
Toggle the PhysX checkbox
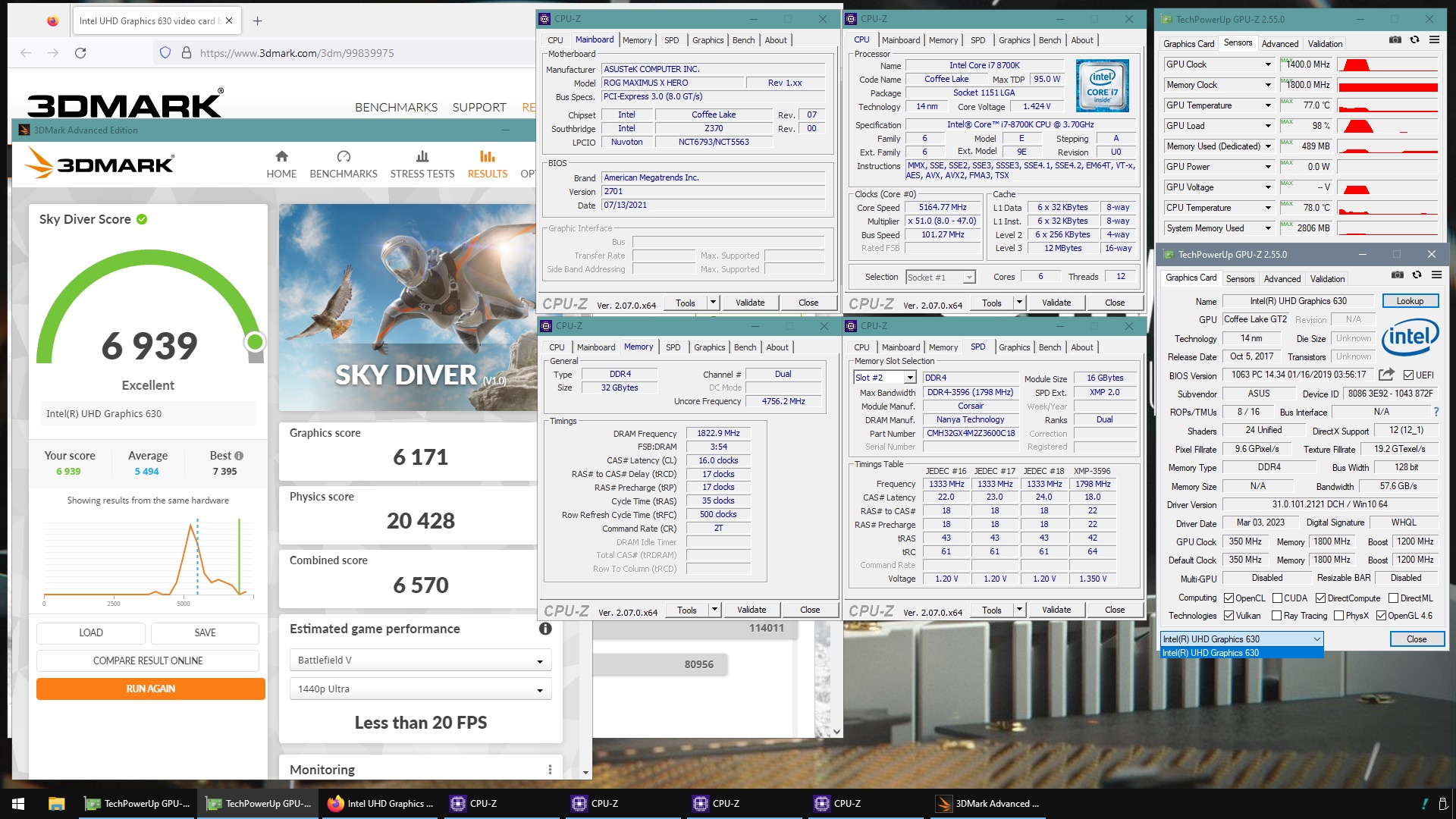click(1338, 616)
